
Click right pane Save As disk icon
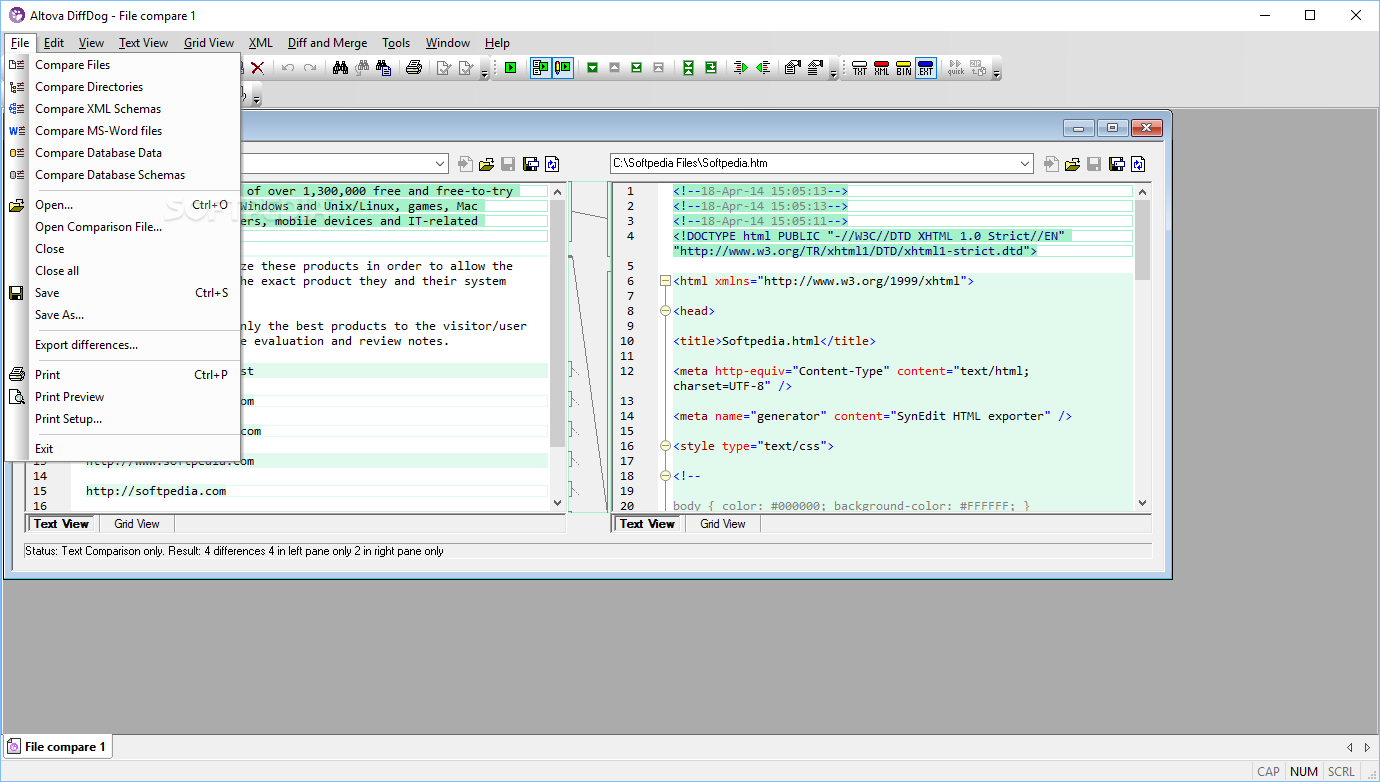pos(1117,164)
